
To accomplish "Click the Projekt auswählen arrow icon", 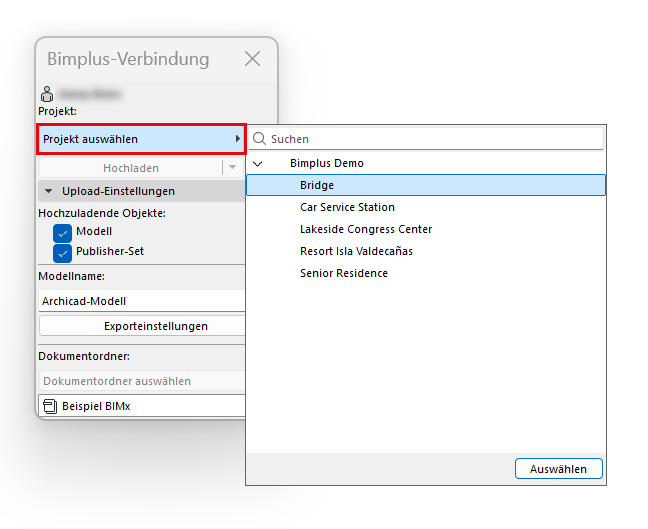I will pyautogui.click(x=238, y=139).
